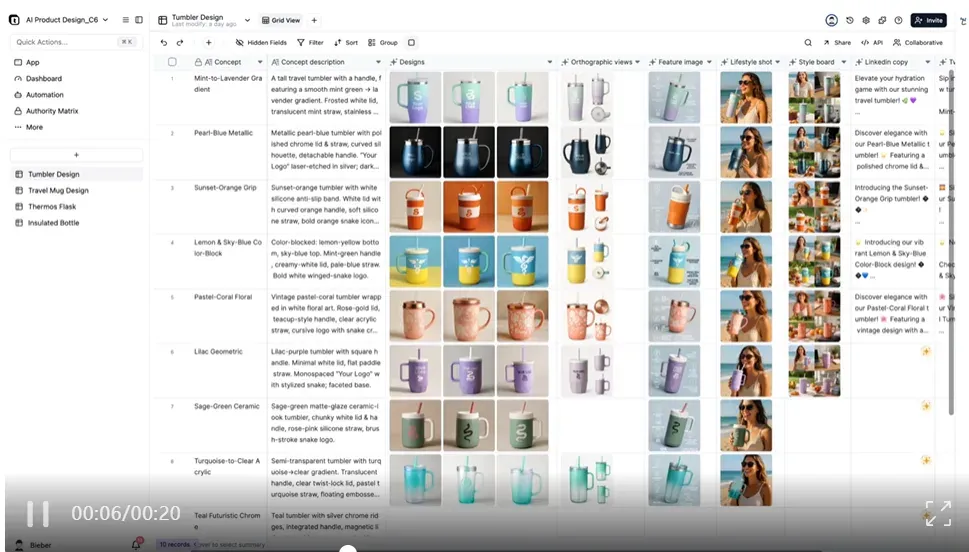Add a new view with plus next to Grid View

314,20
